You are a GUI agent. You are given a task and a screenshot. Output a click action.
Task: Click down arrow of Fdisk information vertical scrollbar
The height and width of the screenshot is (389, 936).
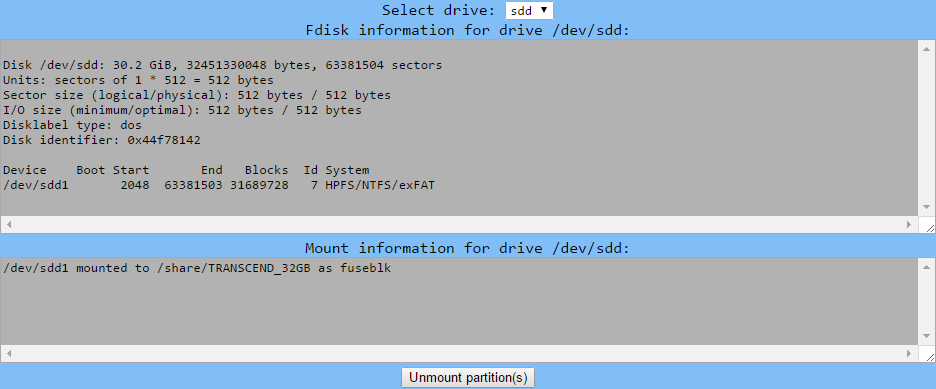(x=926, y=207)
